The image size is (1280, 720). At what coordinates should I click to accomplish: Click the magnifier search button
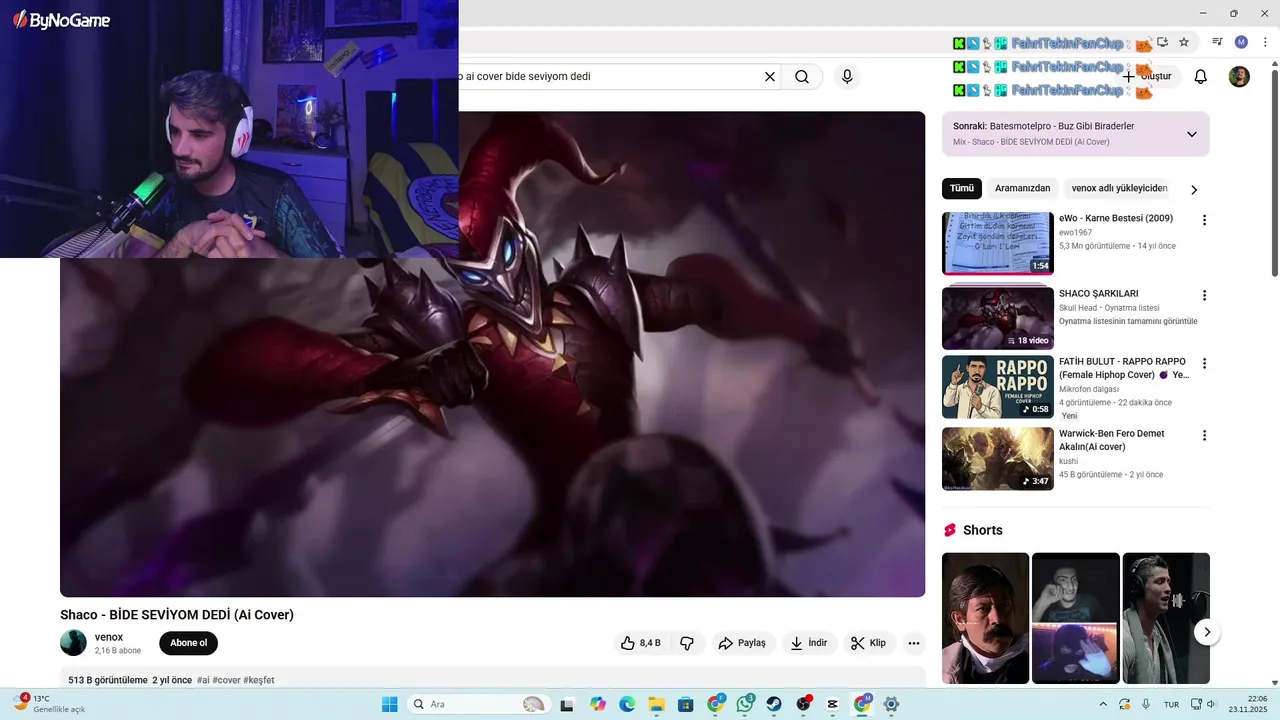click(x=802, y=77)
